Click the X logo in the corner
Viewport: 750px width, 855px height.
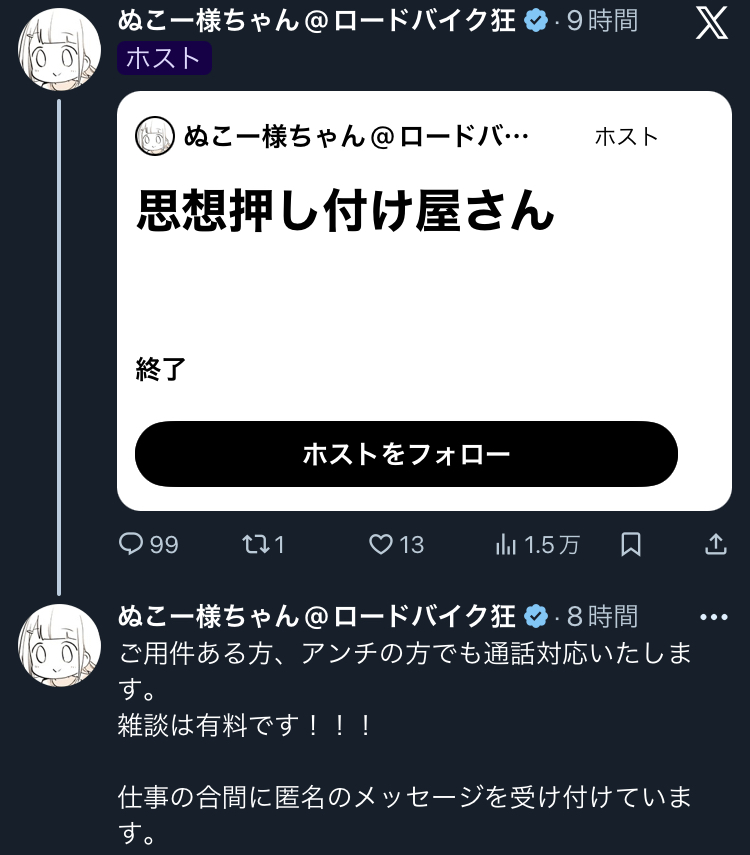point(712,23)
